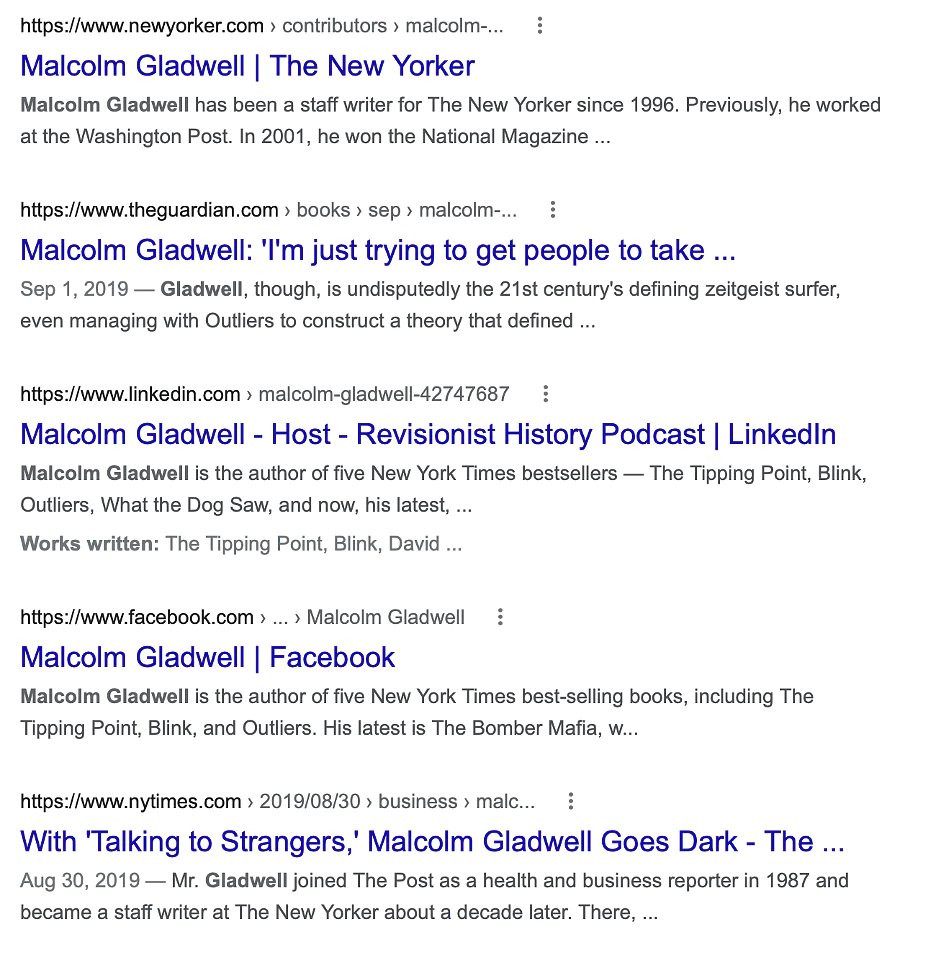Click the facebook.com URL breadcrumb
Image resolution: width=936 pixels, height=956 pixels.
pyautogui.click(x=242, y=617)
